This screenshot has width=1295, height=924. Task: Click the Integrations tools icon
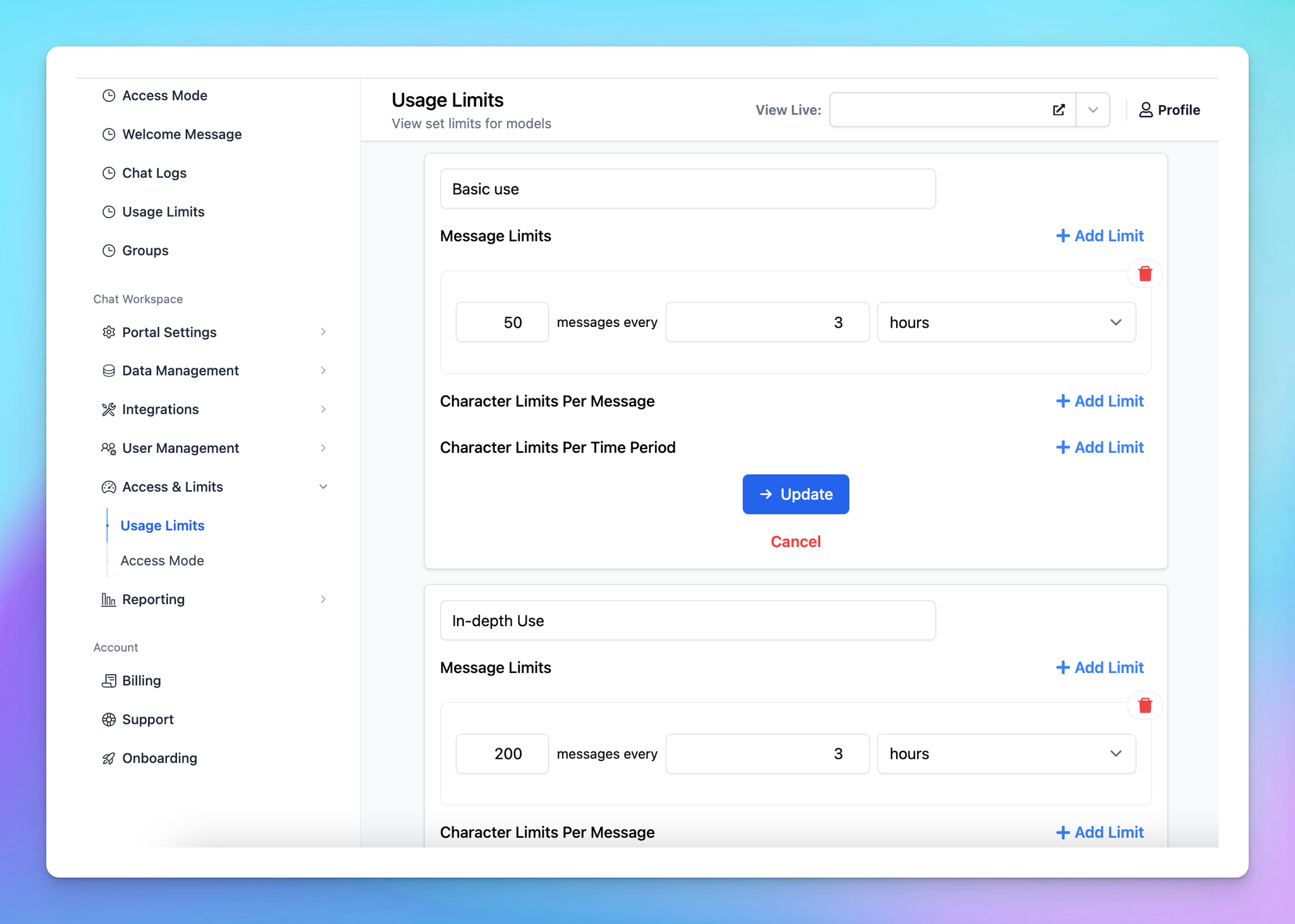(109, 409)
